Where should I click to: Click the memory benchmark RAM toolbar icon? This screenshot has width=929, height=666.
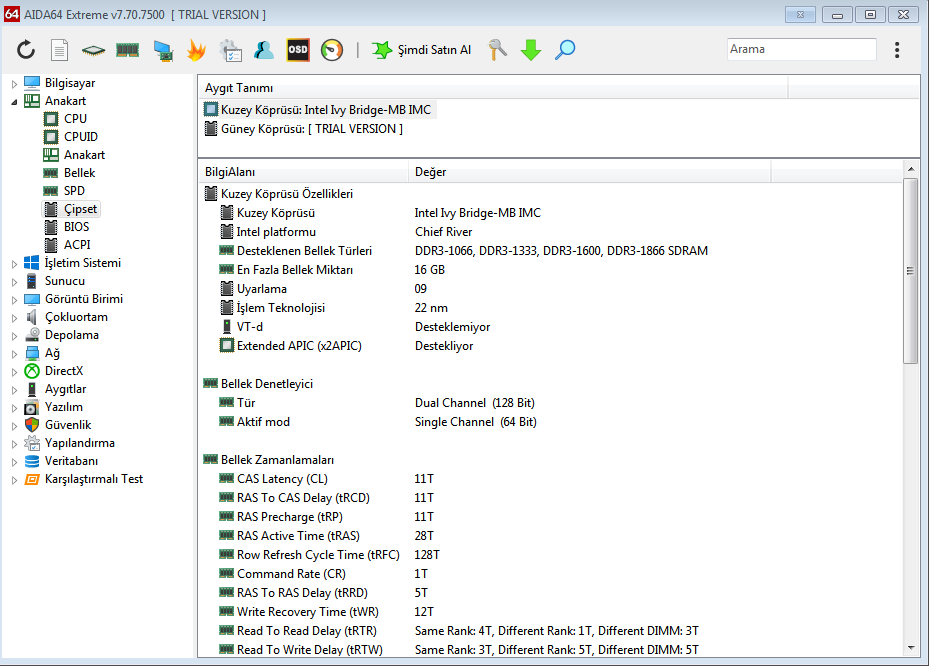coord(127,50)
